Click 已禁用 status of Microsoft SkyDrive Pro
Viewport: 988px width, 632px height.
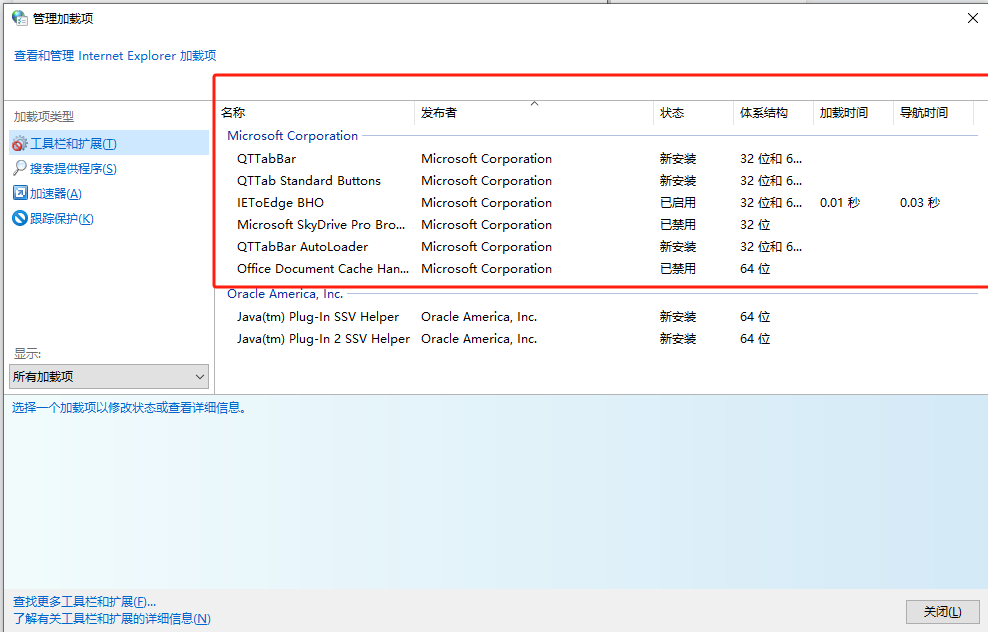coord(677,225)
